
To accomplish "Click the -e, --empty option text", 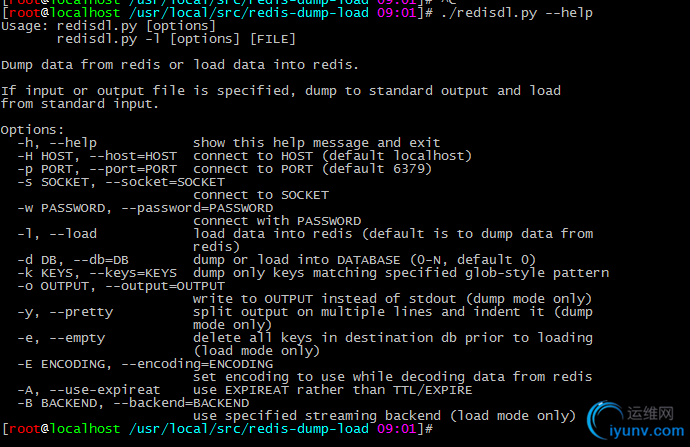I will click(61, 338).
